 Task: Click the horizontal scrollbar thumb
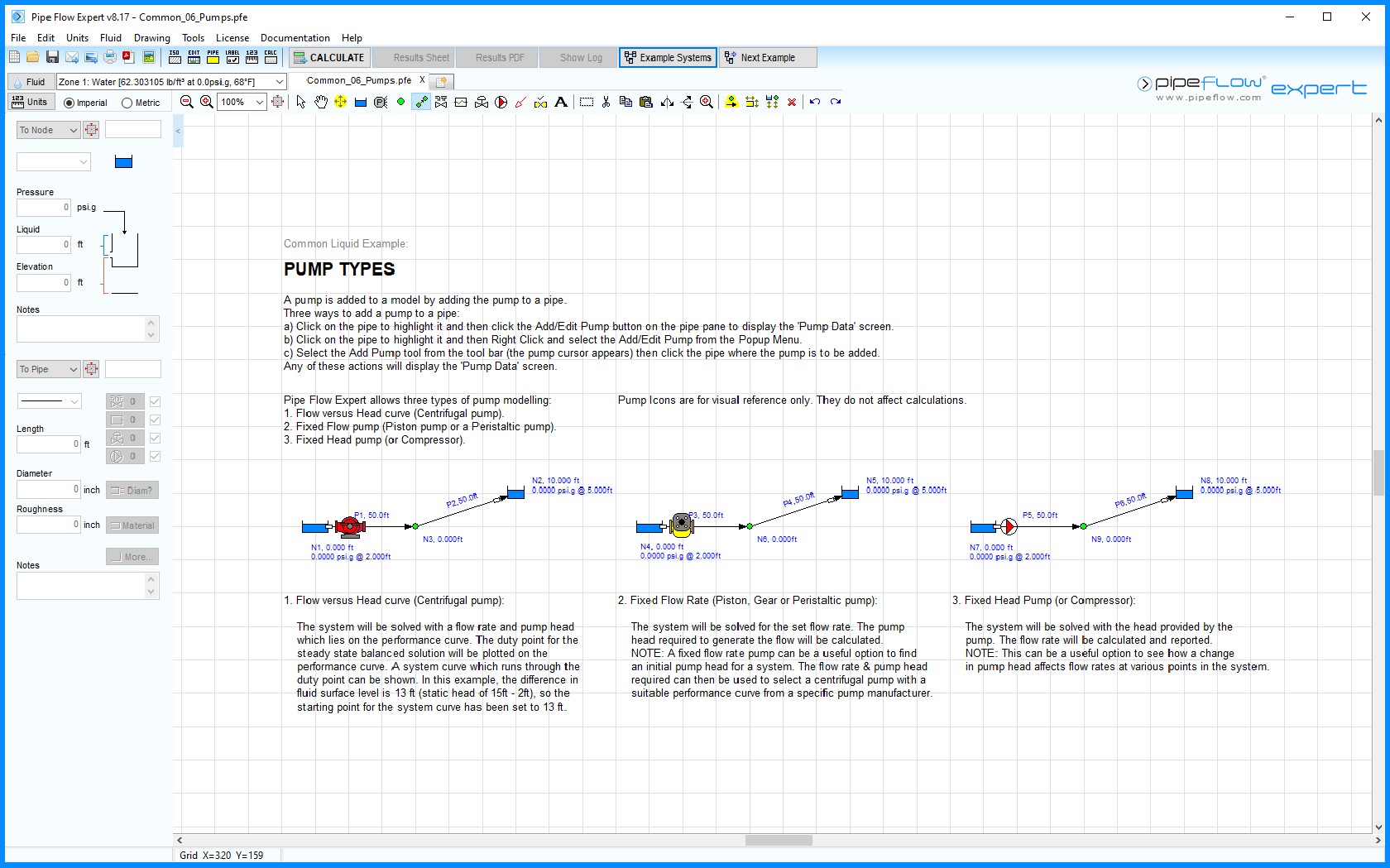(x=779, y=840)
